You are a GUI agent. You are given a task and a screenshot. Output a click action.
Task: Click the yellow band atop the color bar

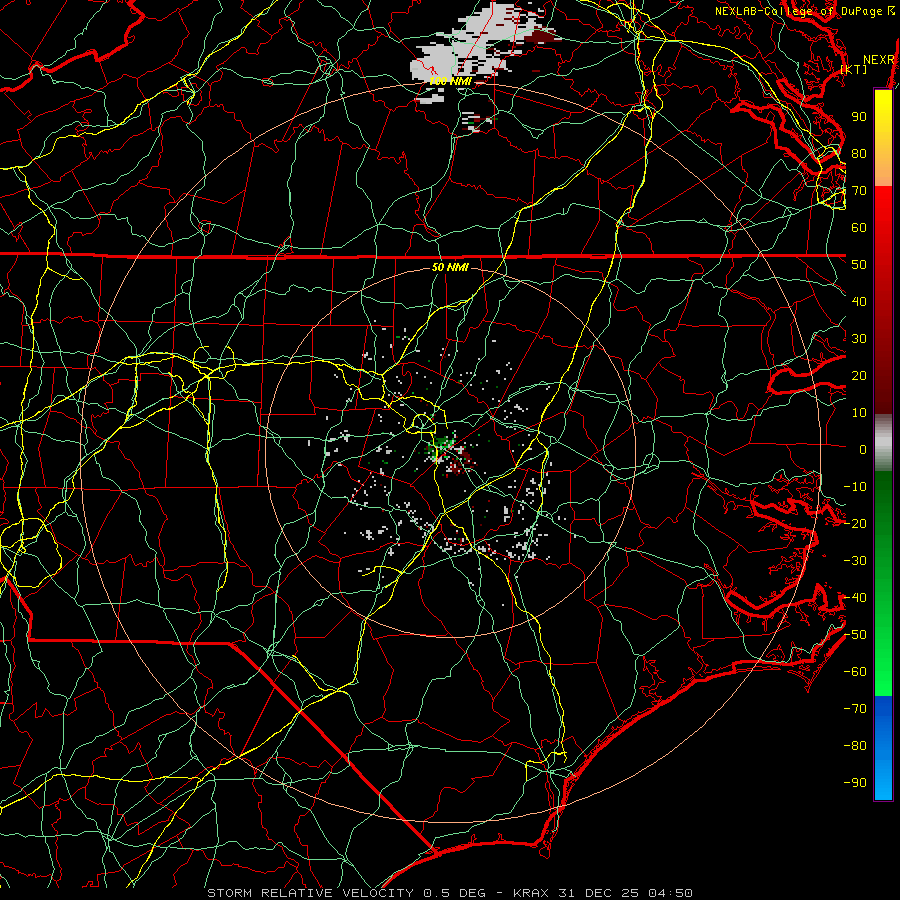883,138
